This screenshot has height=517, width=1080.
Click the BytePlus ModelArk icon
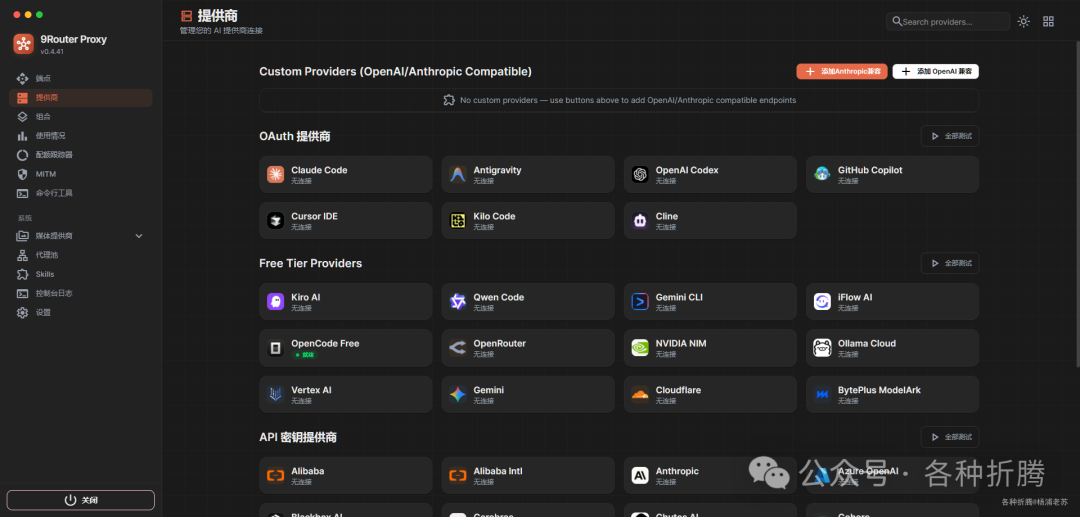click(822, 394)
